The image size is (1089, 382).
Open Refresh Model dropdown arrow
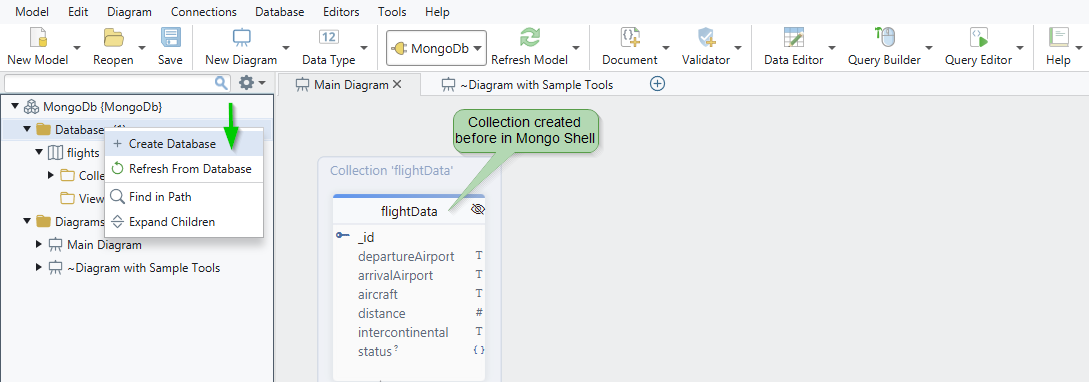click(x=576, y=47)
